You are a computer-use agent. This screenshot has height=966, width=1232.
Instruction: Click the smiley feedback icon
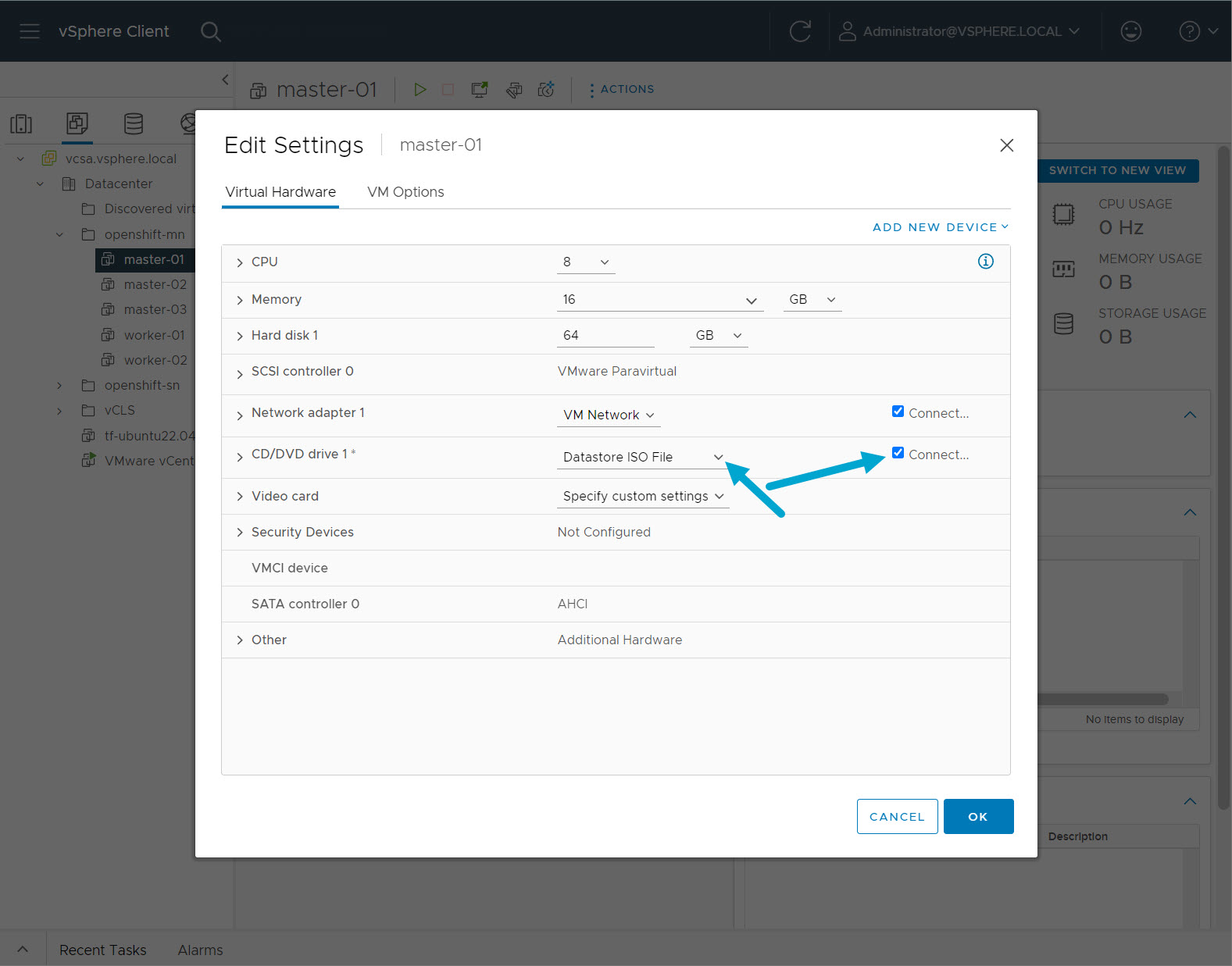(1130, 31)
